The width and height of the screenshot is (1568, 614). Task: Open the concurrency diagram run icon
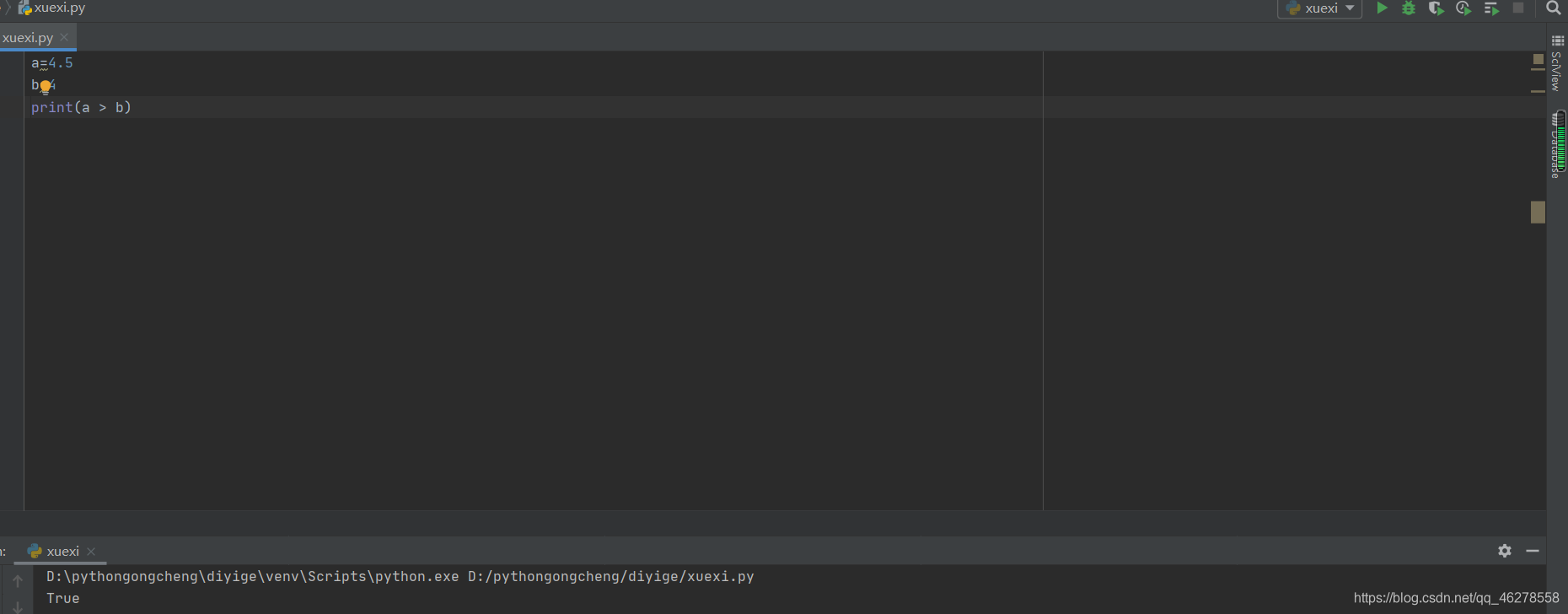(x=1491, y=8)
